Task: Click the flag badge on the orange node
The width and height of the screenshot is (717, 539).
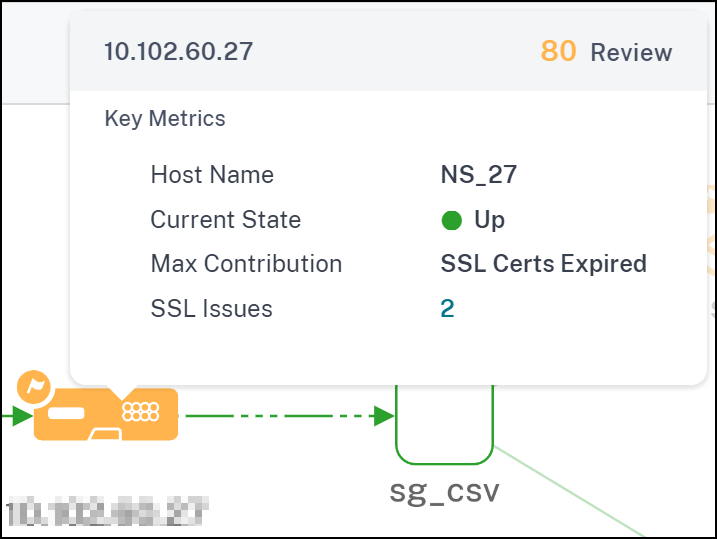Action: [35, 387]
